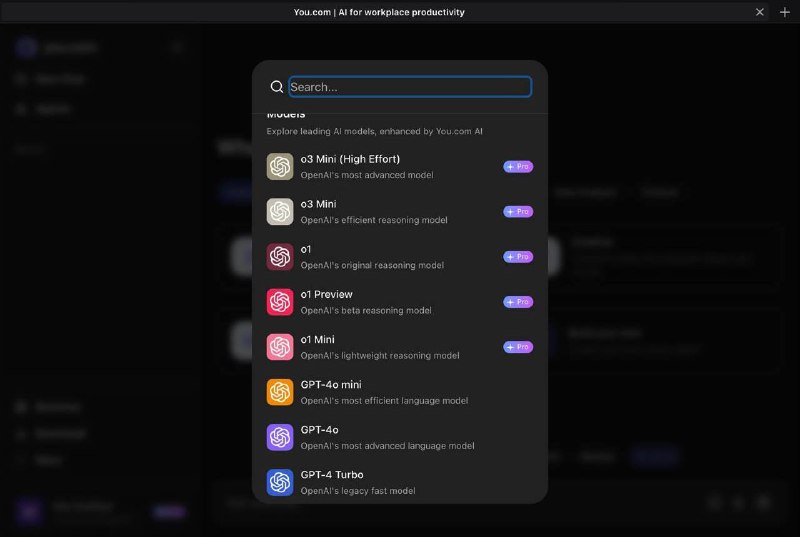Click the pink o1 Mini model icon
Screen dimensions: 800x537
[x=280, y=347]
